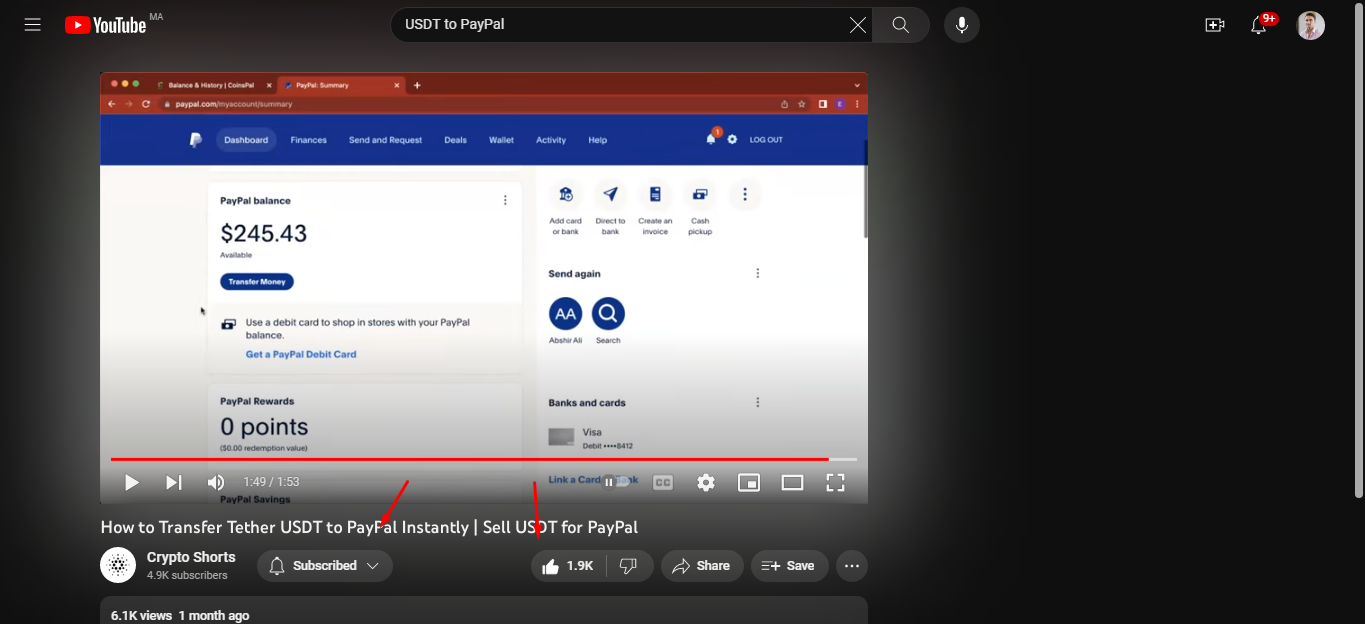
Task: Switch to the miniplayer
Action: (x=749, y=483)
